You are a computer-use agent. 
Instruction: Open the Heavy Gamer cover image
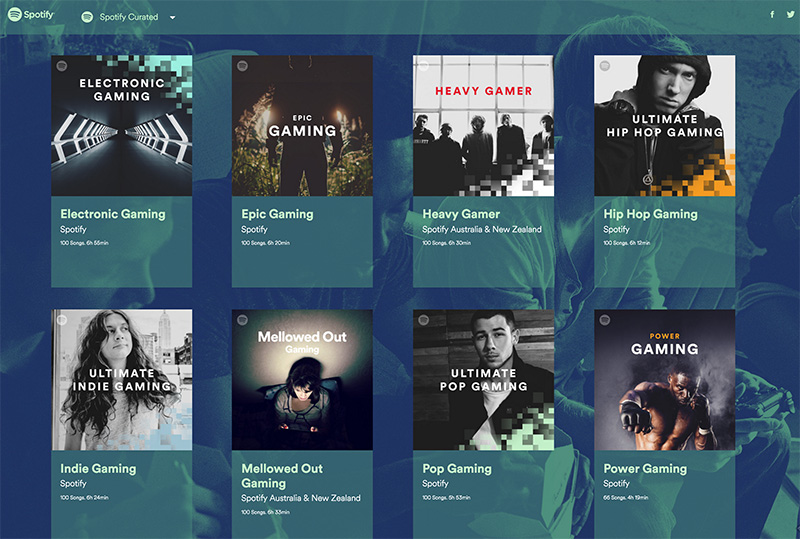[x=483, y=126]
